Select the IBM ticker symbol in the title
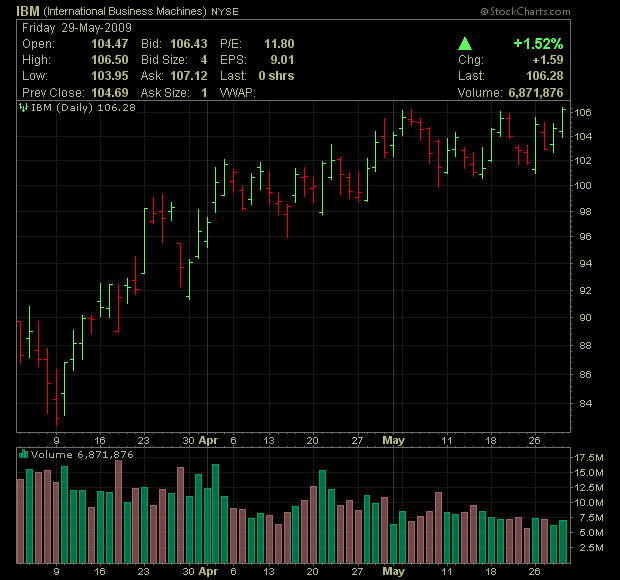The height and width of the screenshot is (580, 620). pyautogui.click(x=28, y=11)
